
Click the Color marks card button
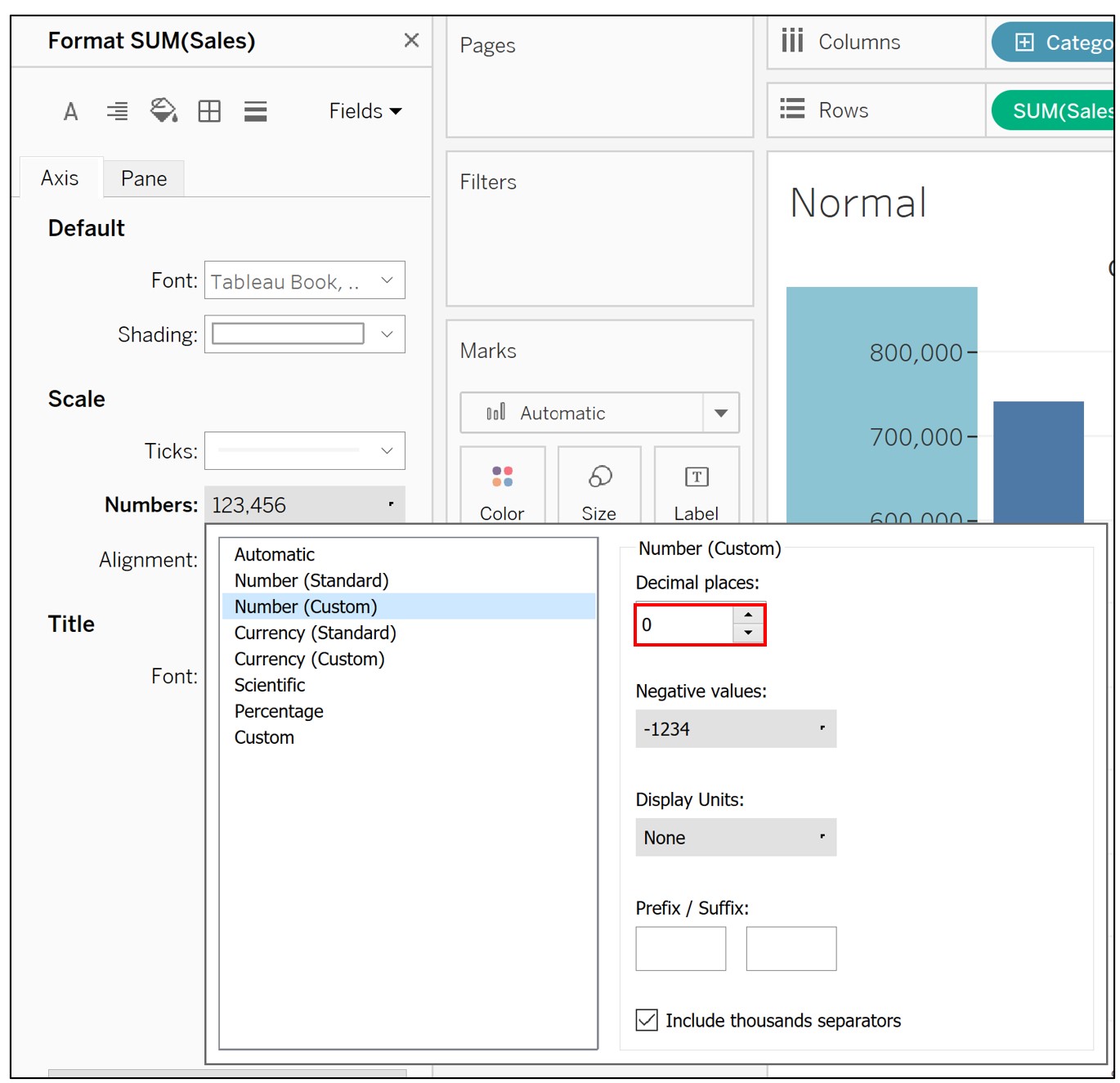click(x=502, y=487)
